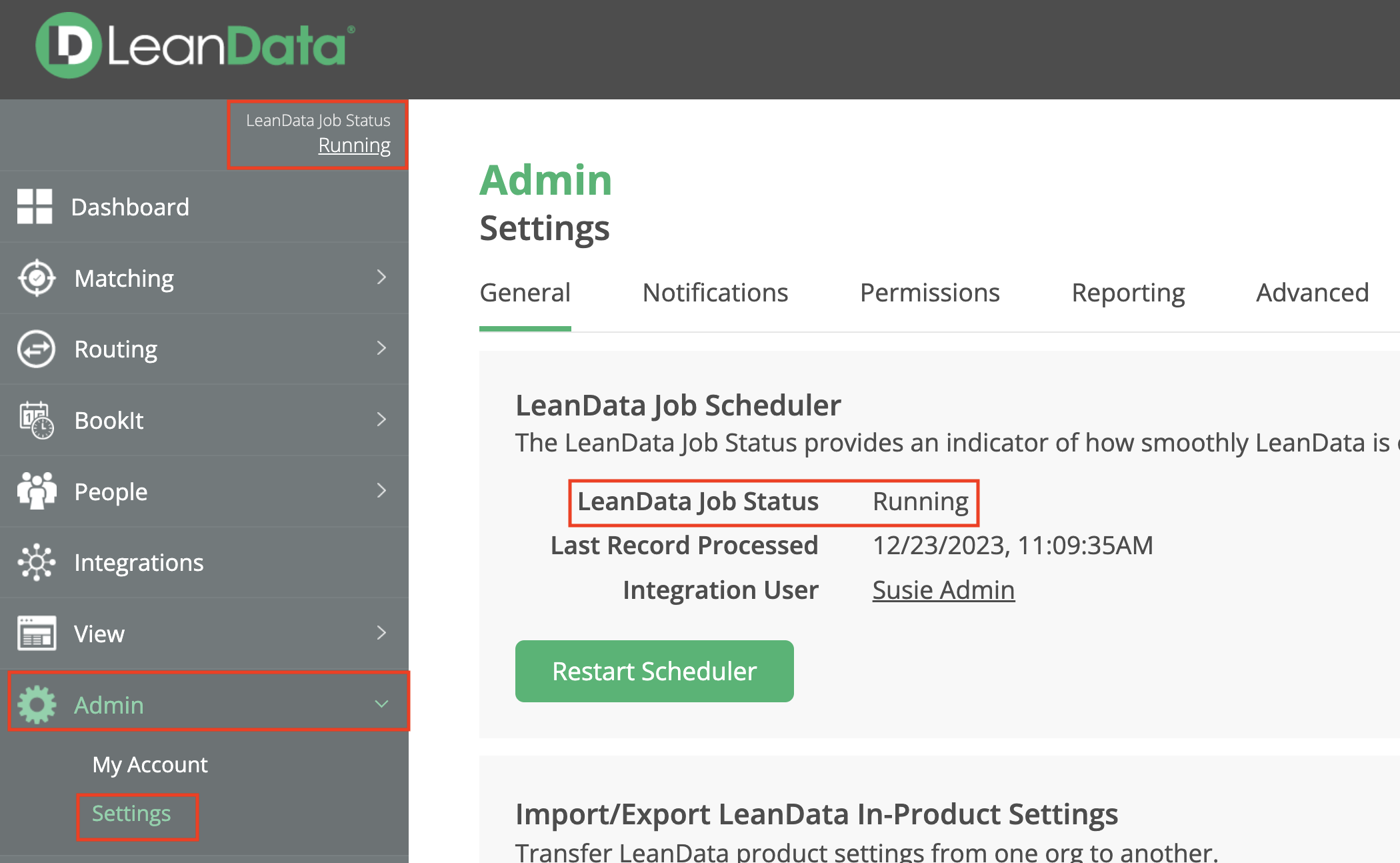Click the Admin gear icon

[x=37, y=705]
